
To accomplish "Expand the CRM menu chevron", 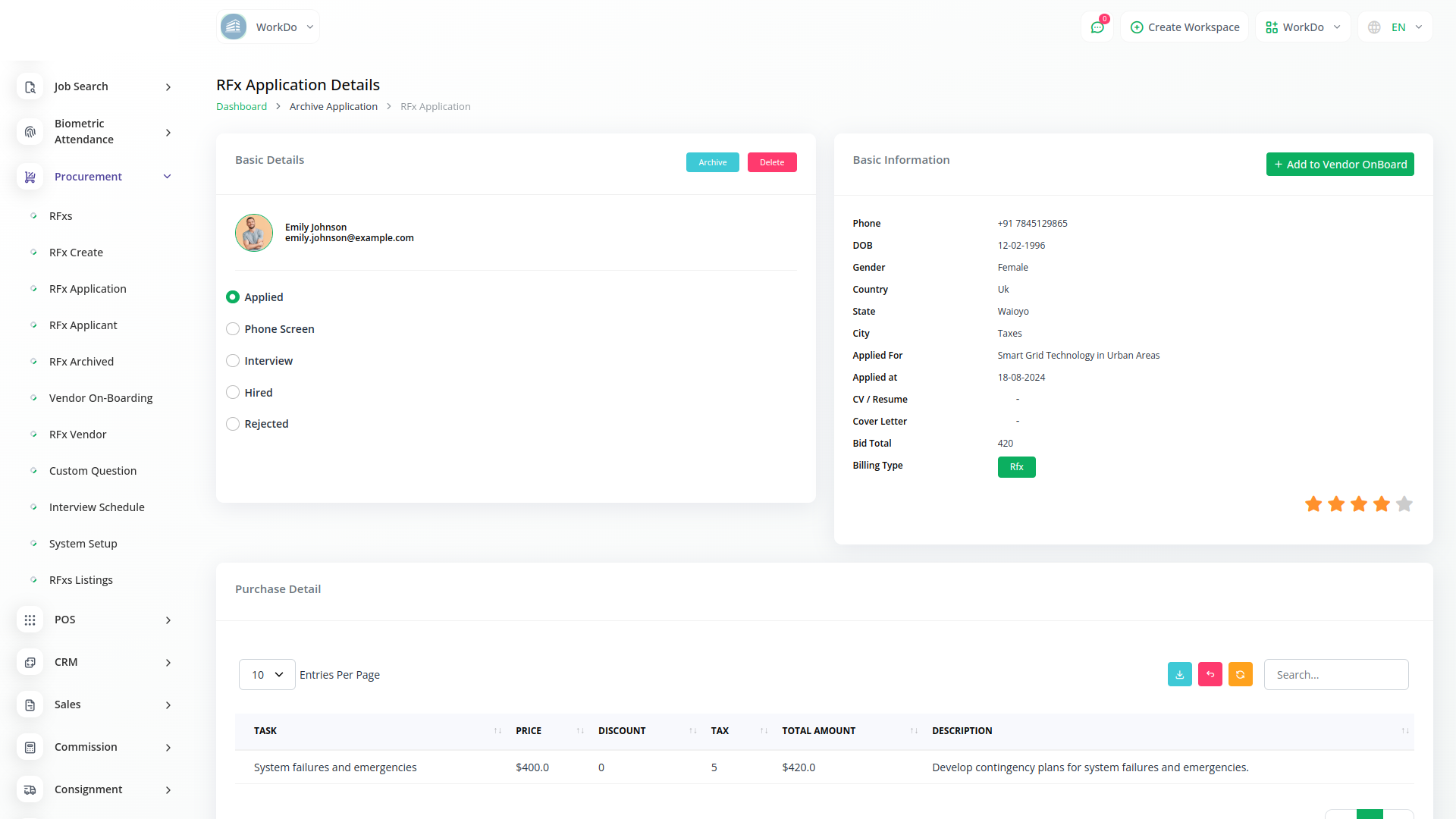I will (x=168, y=663).
